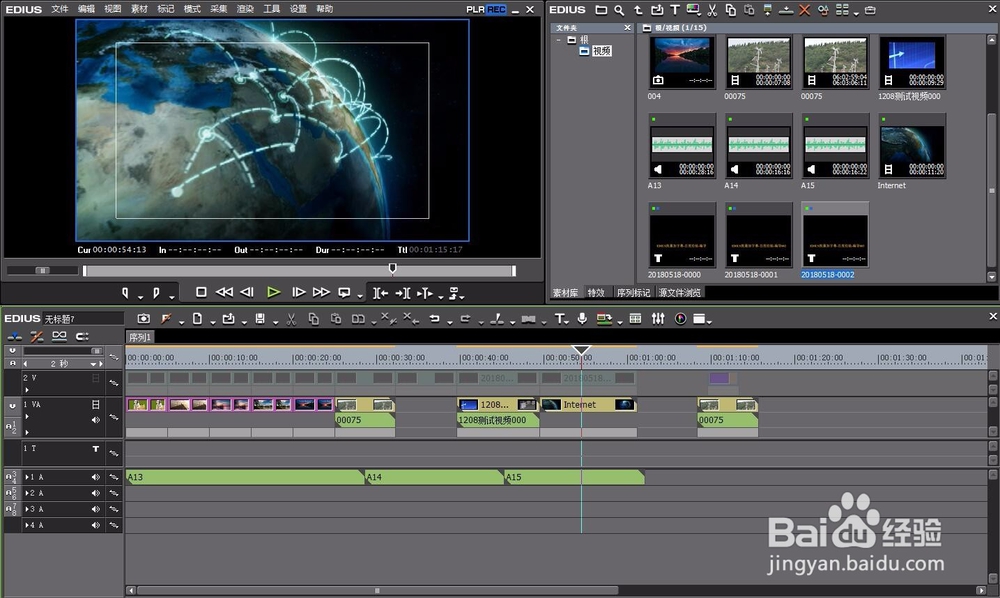This screenshot has width=1000, height=598.
Task: Open the undo history dropdown arrow
Action: pos(450,322)
